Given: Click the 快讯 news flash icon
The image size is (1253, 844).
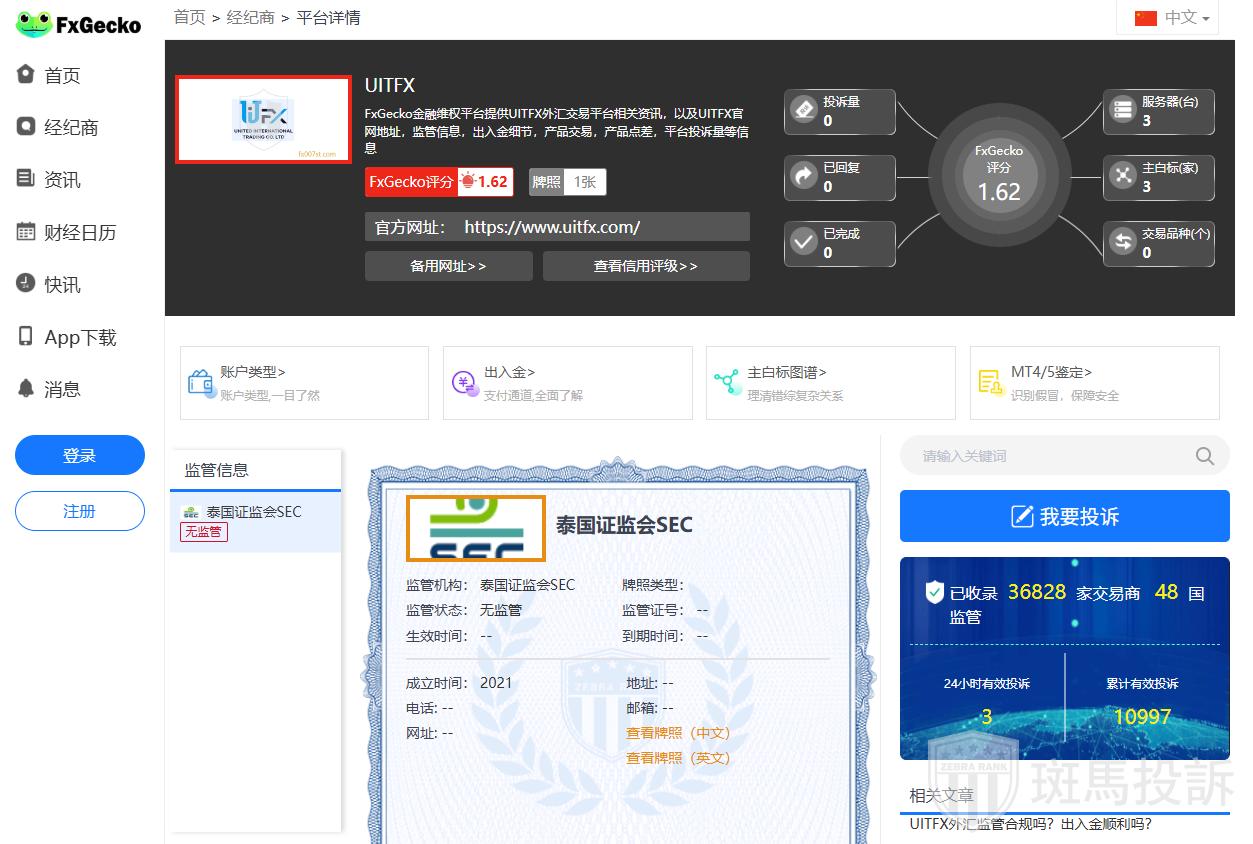Looking at the screenshot, I should 26,284.
